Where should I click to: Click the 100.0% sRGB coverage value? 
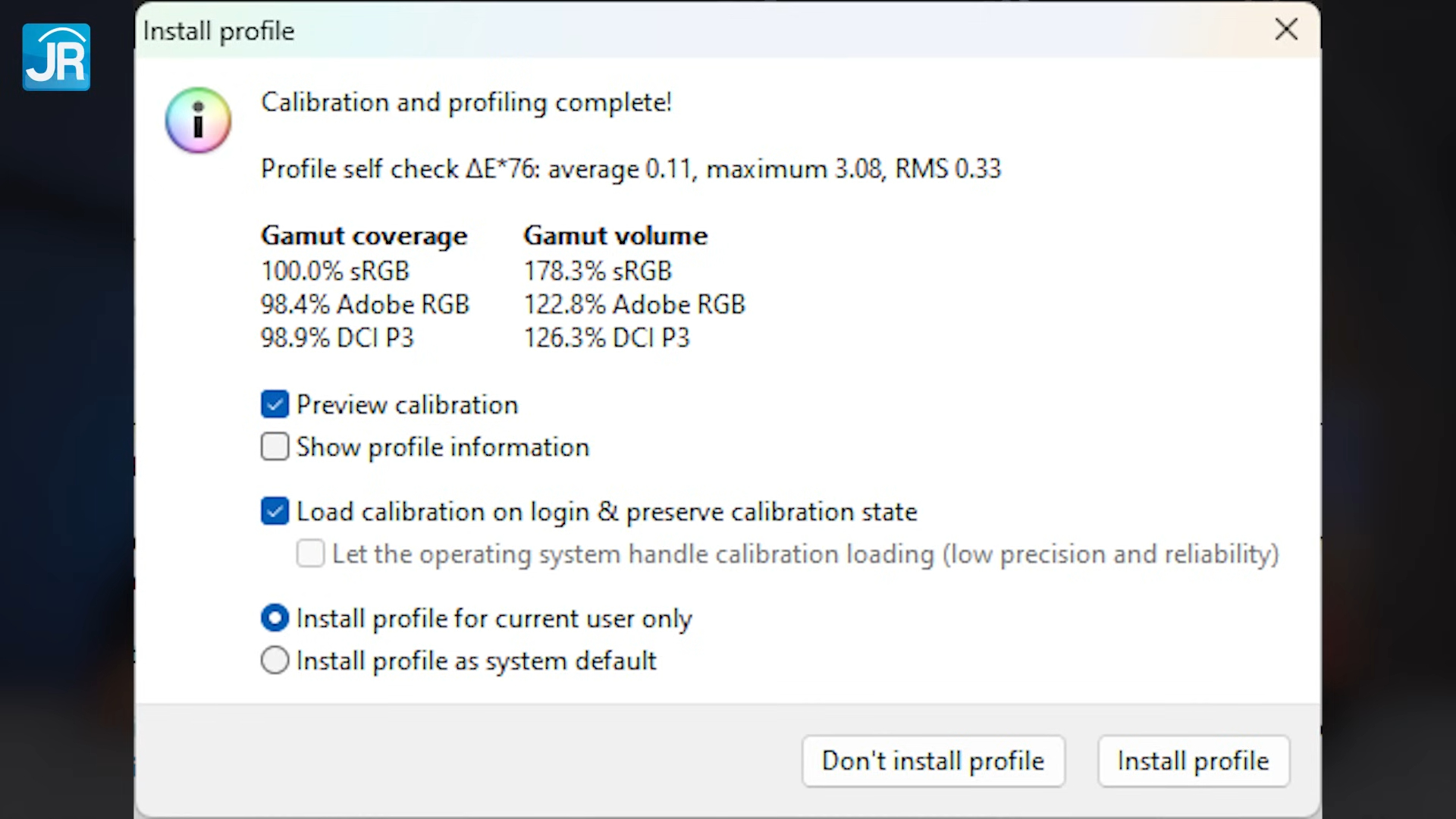pos(334,271)
